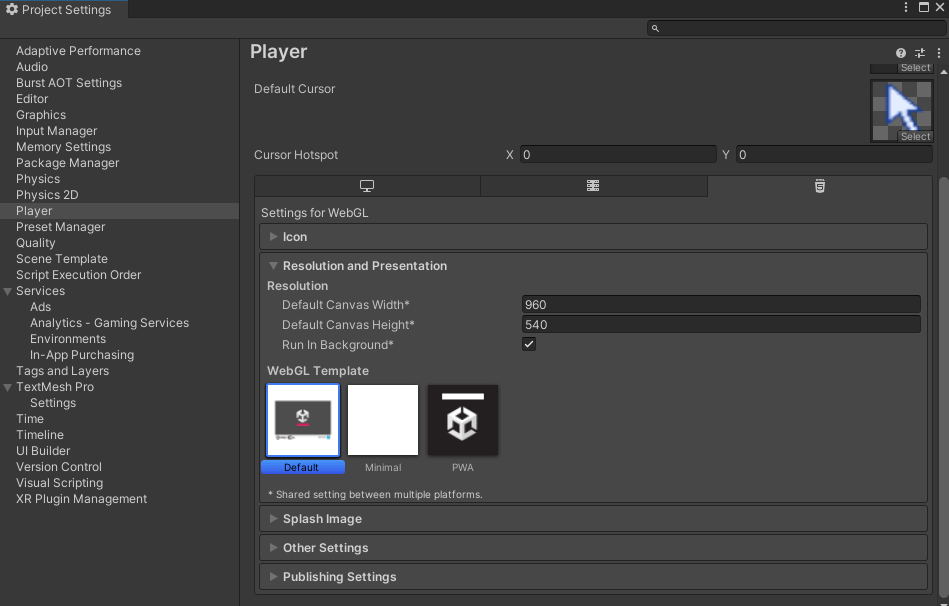The image size is (949, 606).
Task: Open Preset Manager settings
Action: [61, 227]
